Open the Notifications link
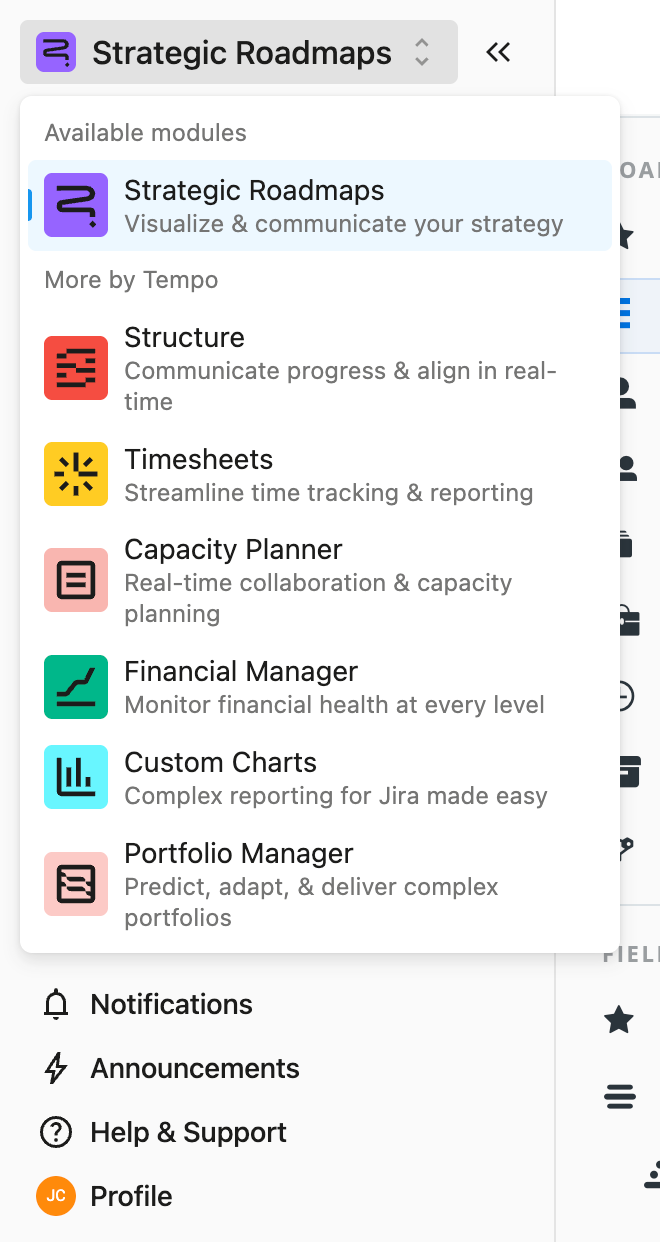Image resolution: width=660 pixels, height=1242 pixels. point(171,1004)
